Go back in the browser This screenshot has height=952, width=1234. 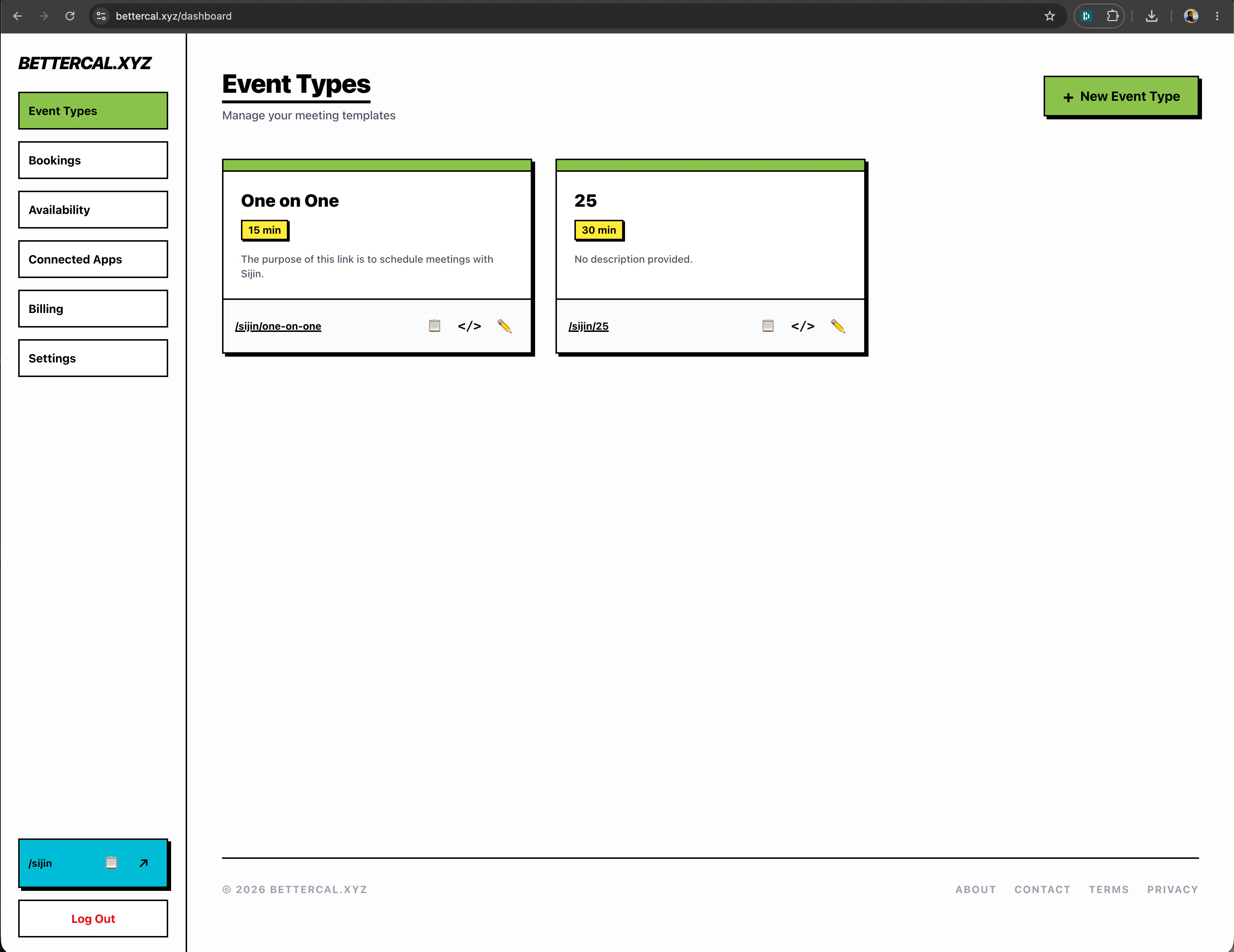(17, 16)
